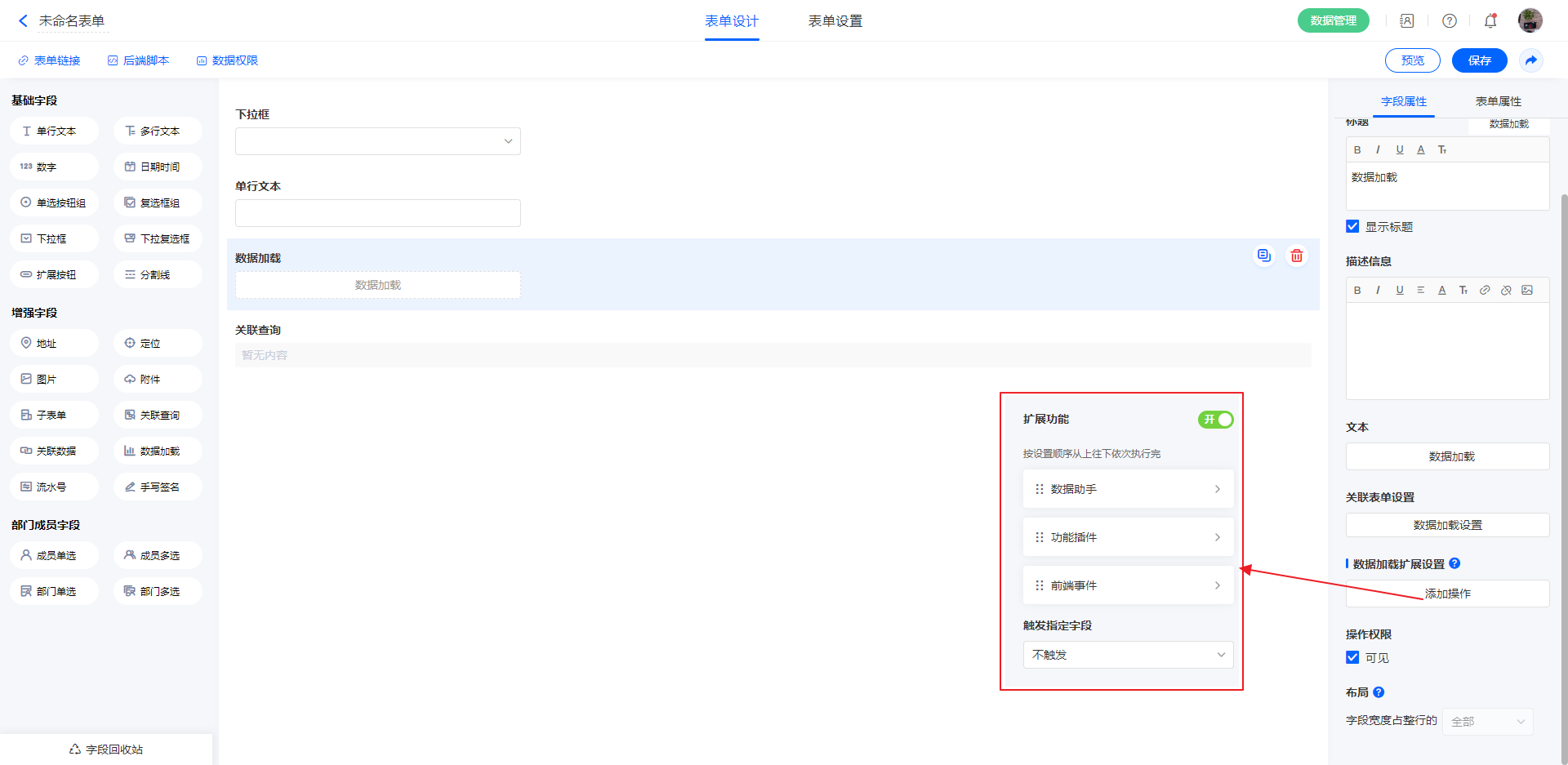Click the help question mark icon in header
Screen dimensions: 1568x765
1449,21
